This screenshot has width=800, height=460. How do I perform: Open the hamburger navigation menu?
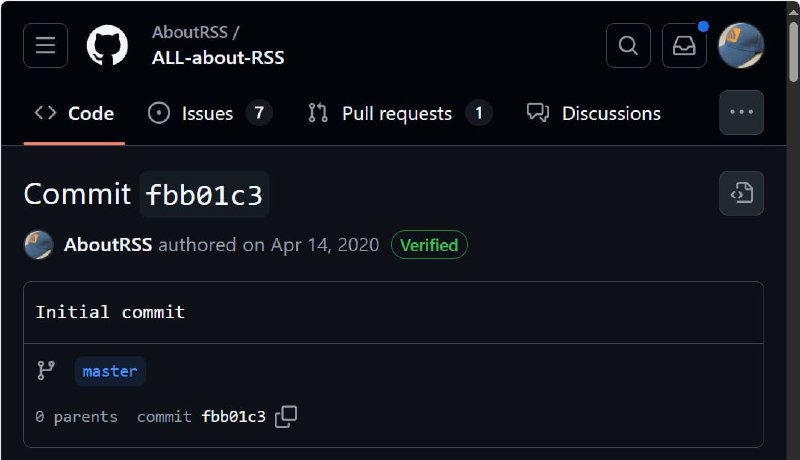(x=45, y=46)
